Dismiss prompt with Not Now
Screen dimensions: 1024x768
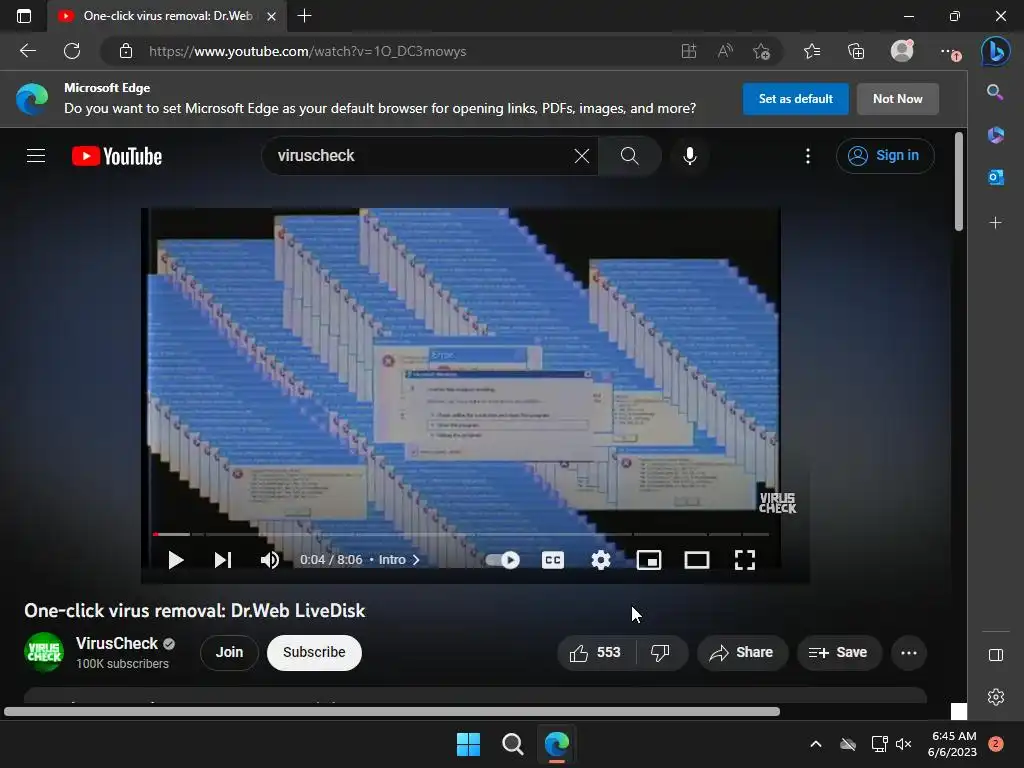click(897, 99)
